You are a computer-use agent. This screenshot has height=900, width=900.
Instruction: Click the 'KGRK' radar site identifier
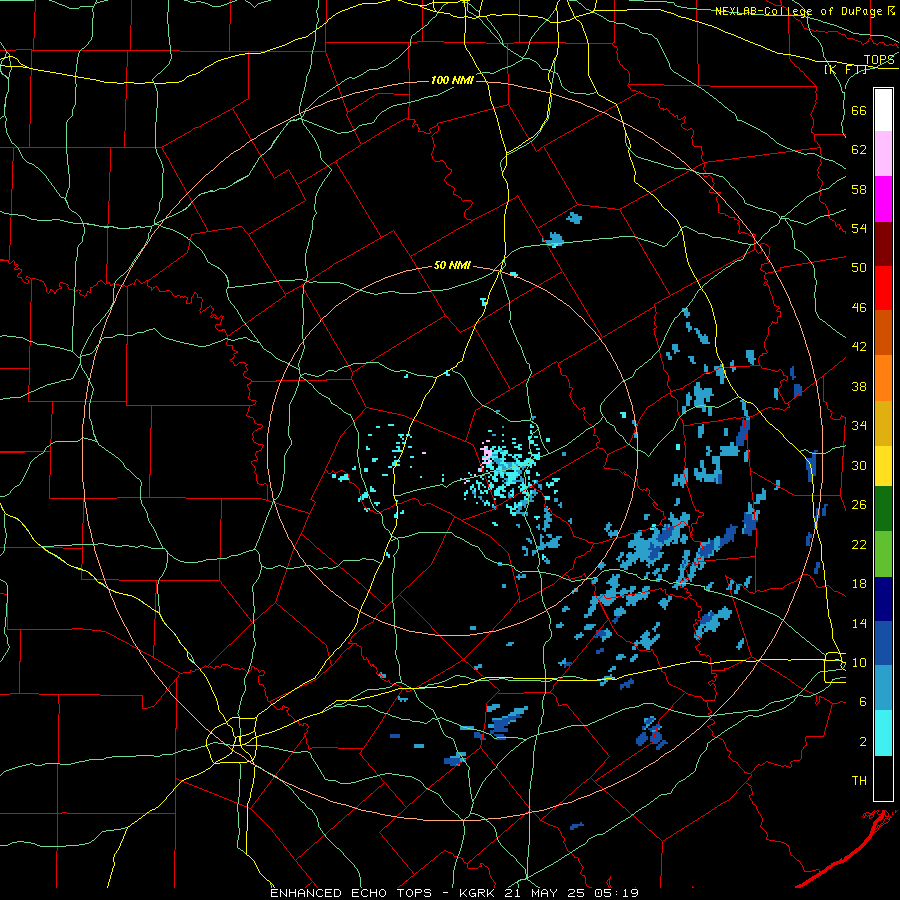(479, 893)
